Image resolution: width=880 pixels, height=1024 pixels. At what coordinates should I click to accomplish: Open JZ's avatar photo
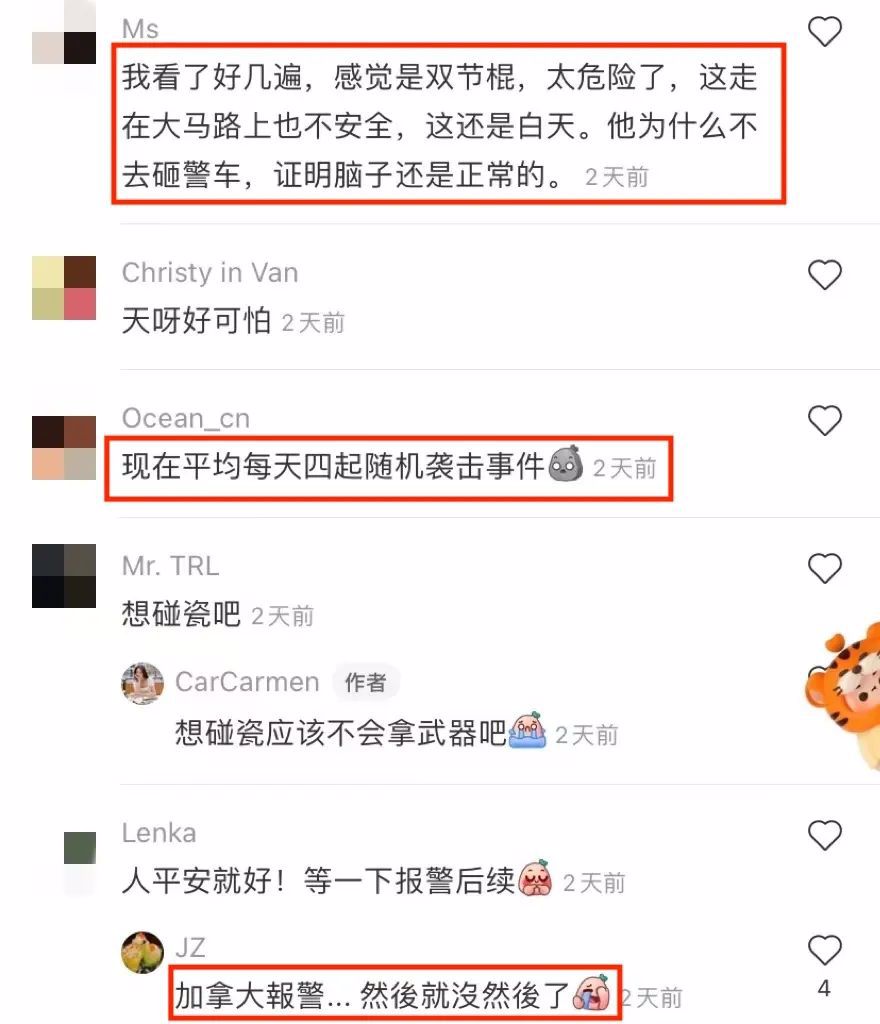(x=142, y=952)
